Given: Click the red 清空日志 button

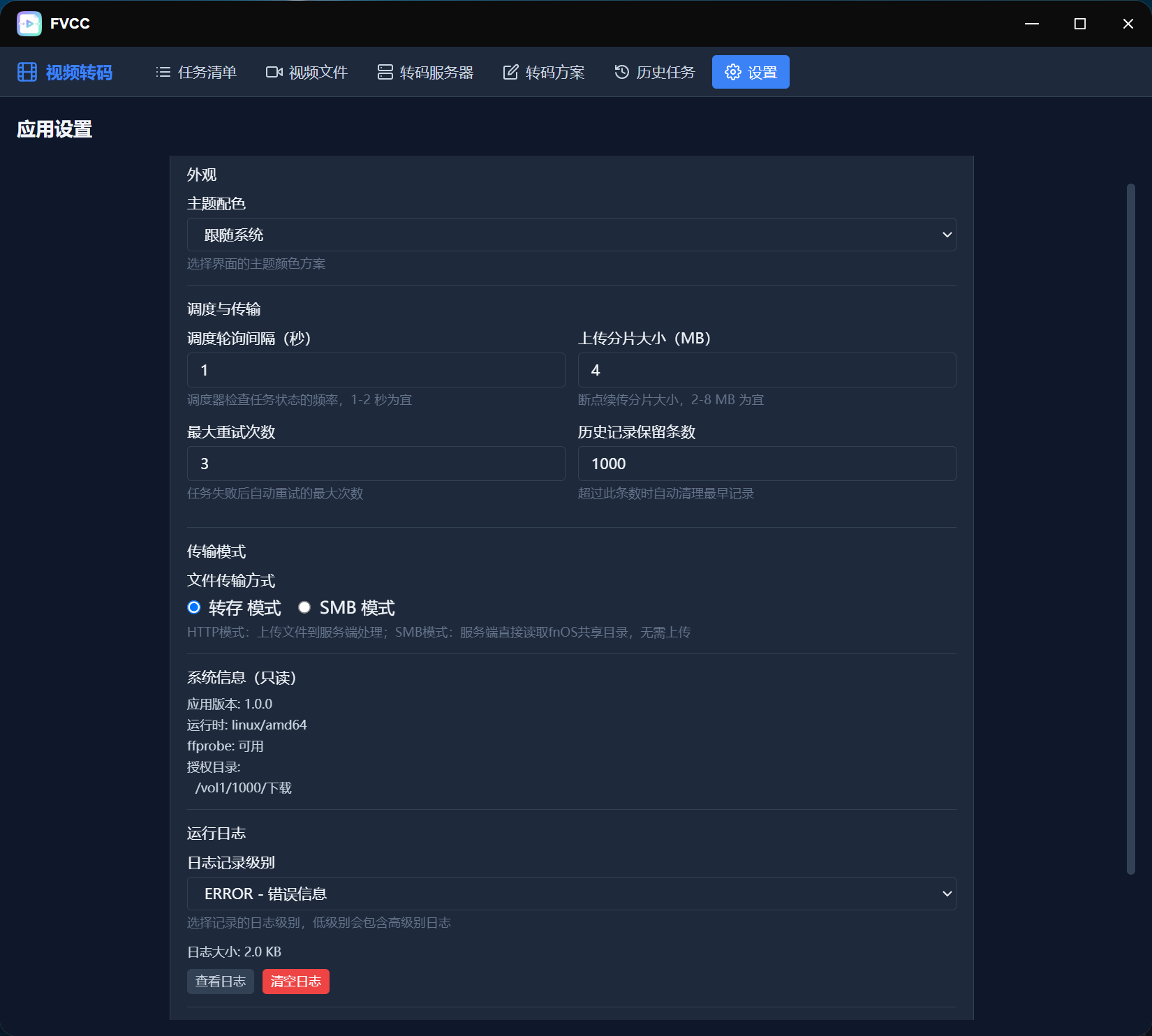Looking at the screenshot, I should (x=296, y=982).
